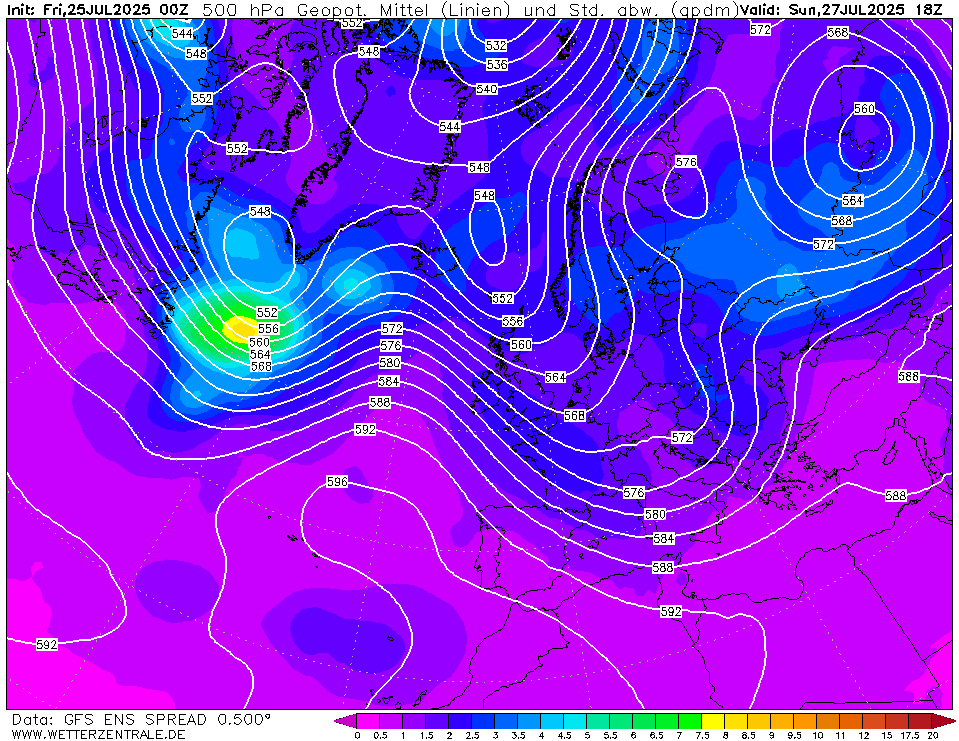This screenshot has width=959, height=741.
Task: Click the legend value 0.5
Action: (x=380, y=735)
